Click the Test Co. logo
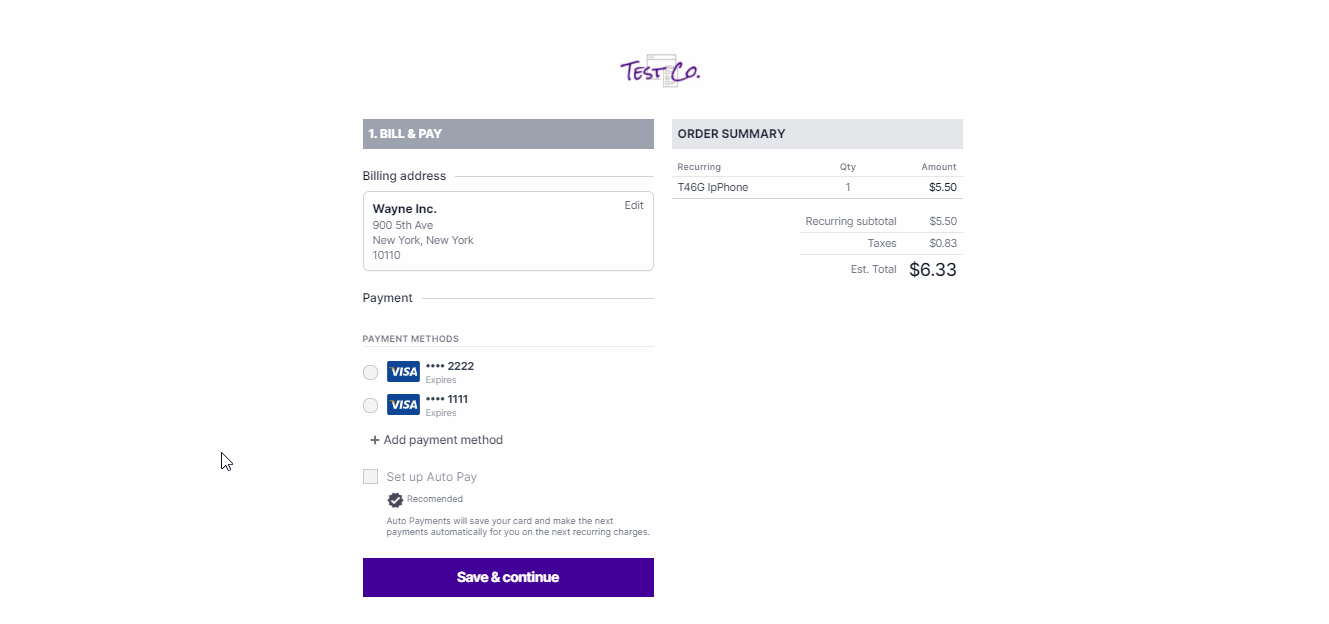 [x=660, y=71]
